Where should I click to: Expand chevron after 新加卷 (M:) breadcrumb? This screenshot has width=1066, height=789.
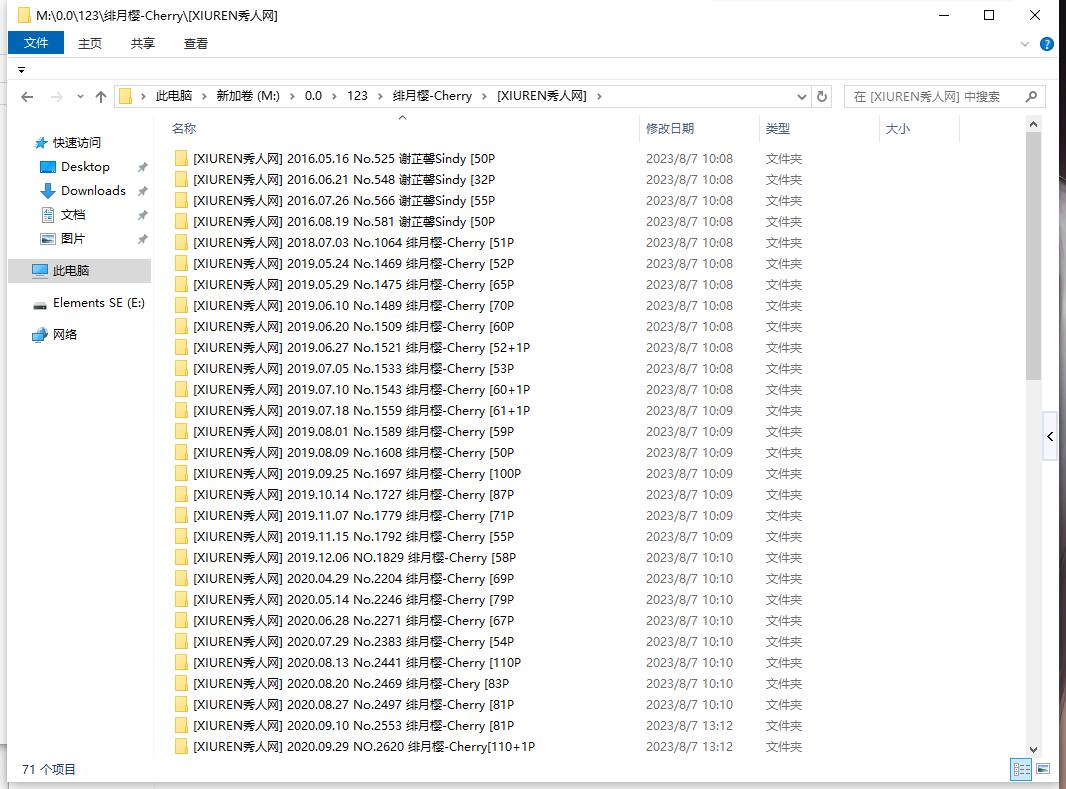coord(292,97)
